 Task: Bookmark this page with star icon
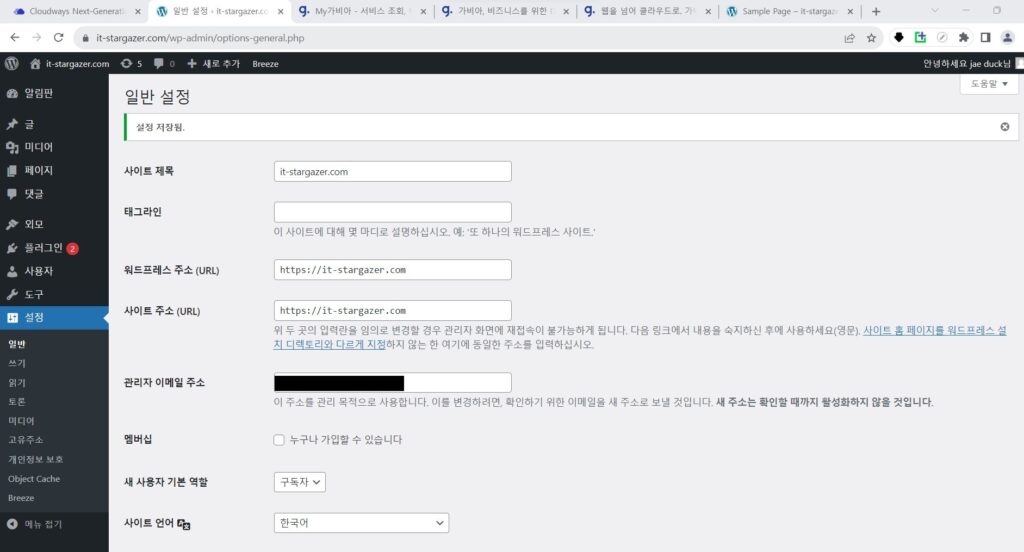coord(871,38)
